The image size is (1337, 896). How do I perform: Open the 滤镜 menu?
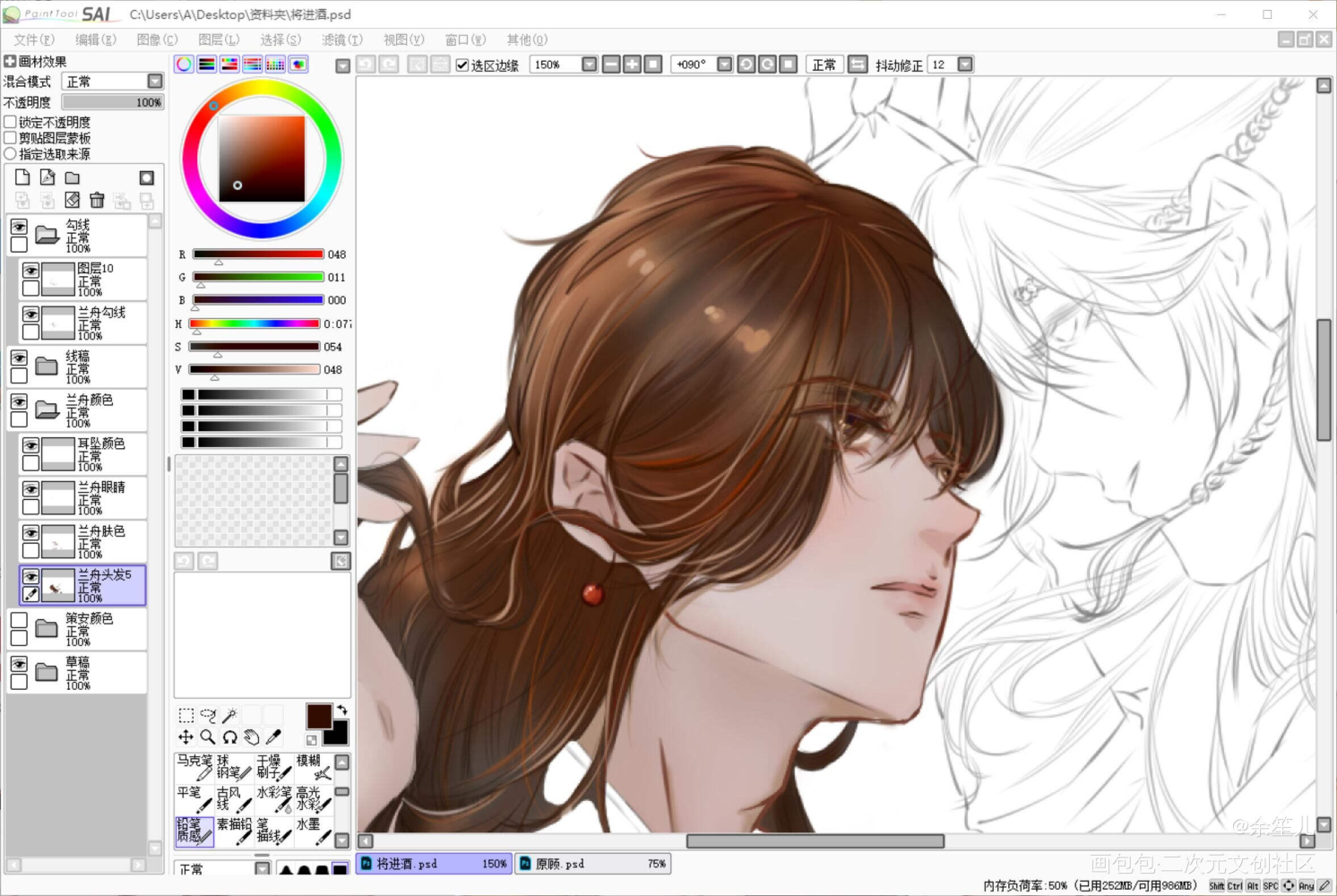(x=341, y=39)
